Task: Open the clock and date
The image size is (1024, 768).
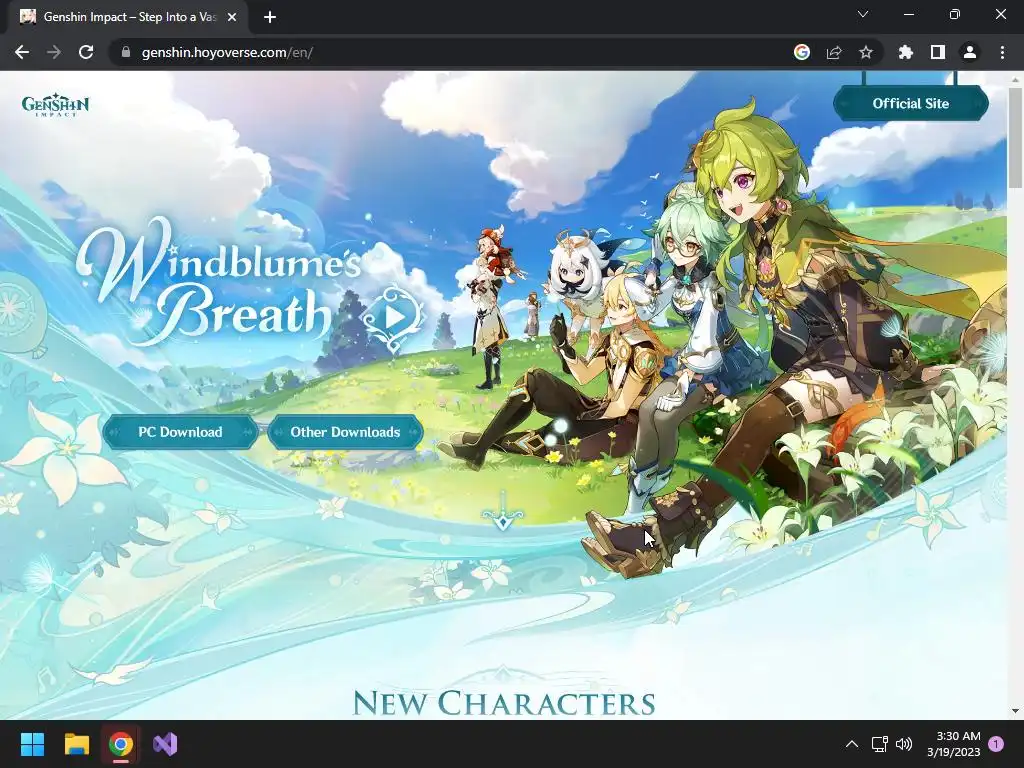Action: (953, 744)
